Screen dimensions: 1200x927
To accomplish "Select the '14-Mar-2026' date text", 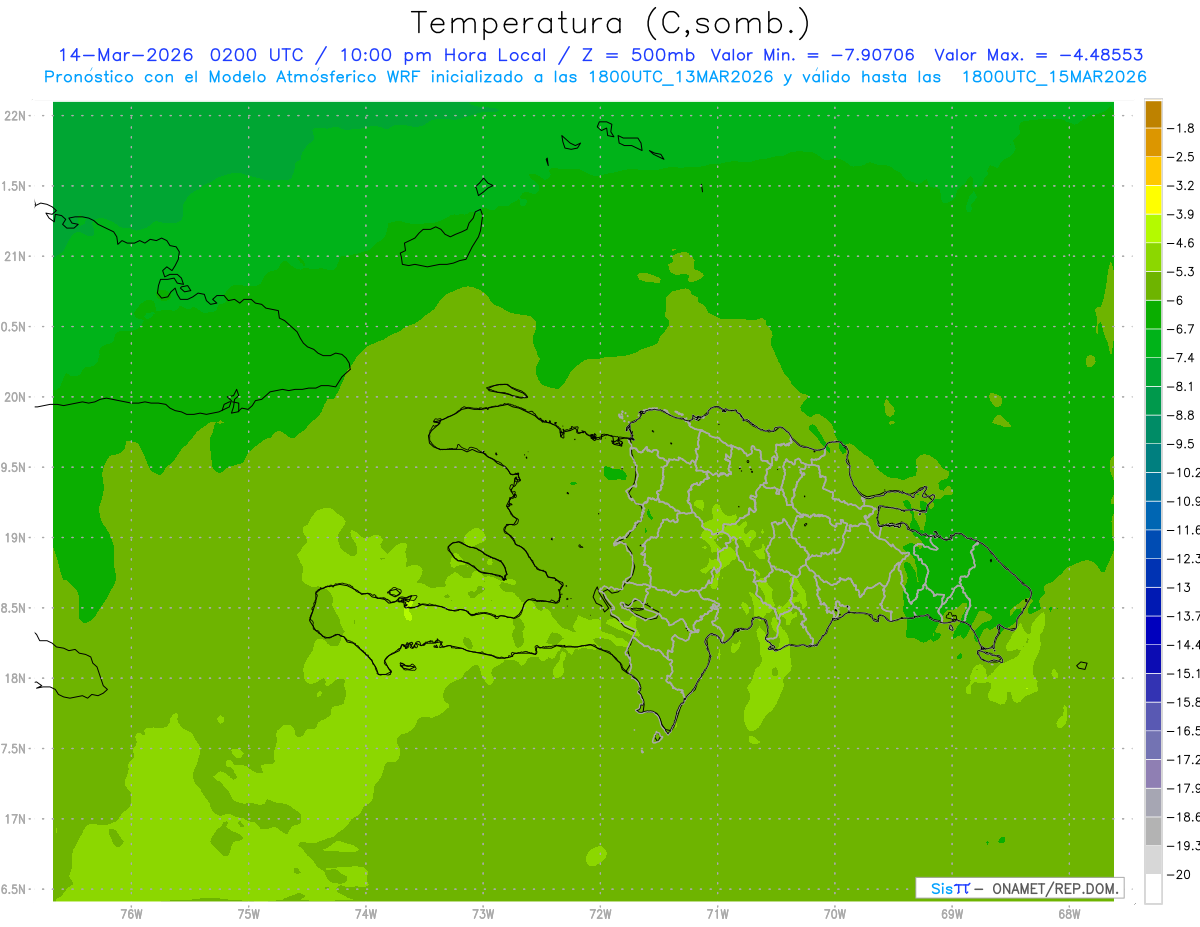I will click(127, 55).
